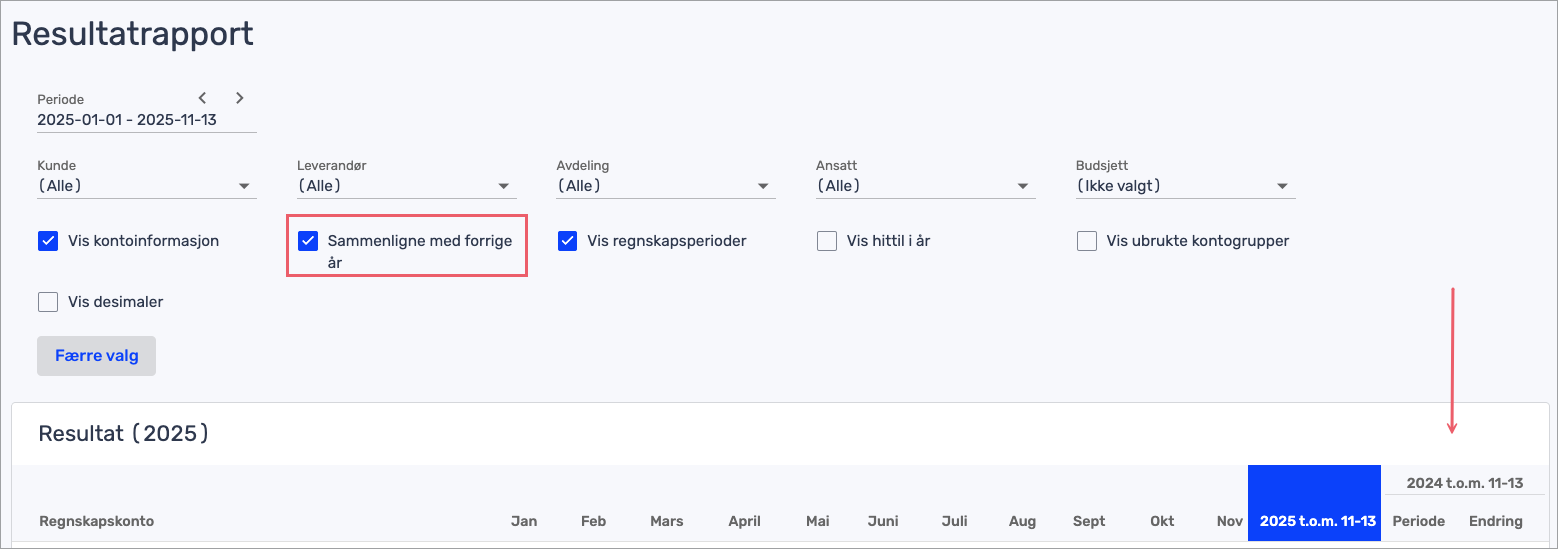Click the Jan column header
The width and height of the screenshot is (1558, 549).
[524, 521]
